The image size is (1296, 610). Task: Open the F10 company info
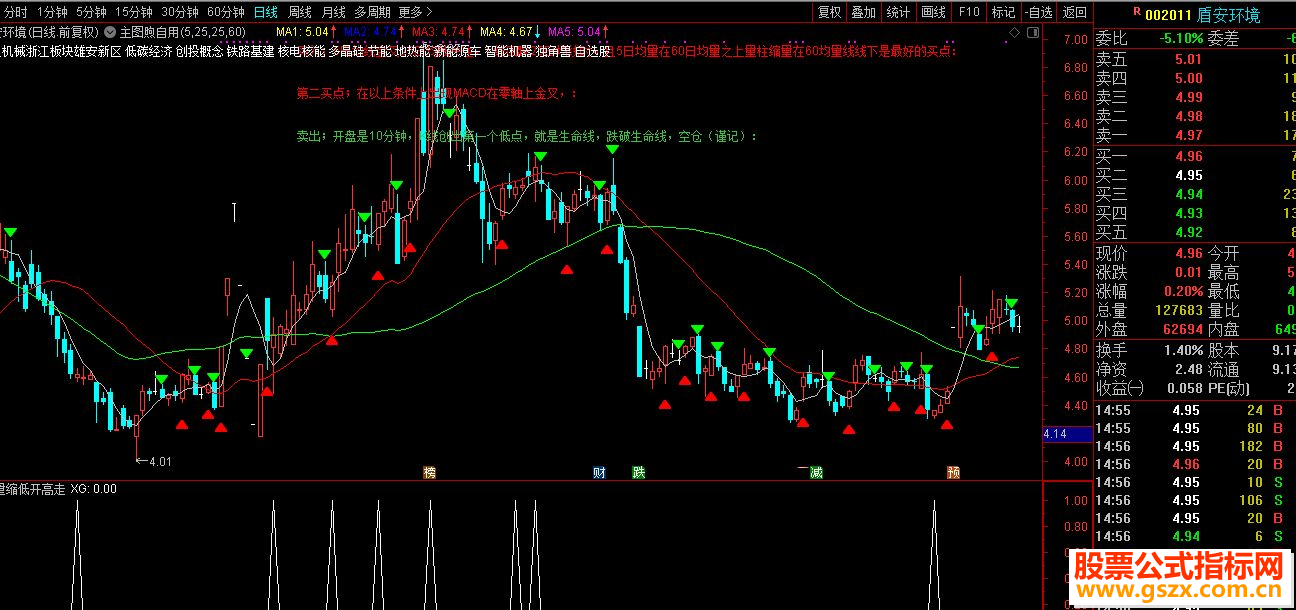[x=968, y=12]
